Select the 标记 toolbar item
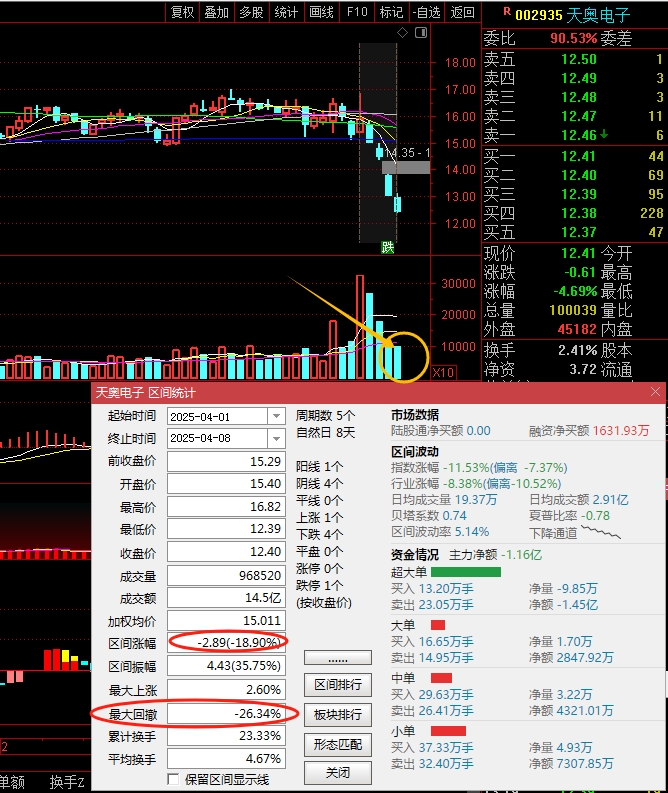The height and width of the screenshot is (793, 668). coord(391,12)
